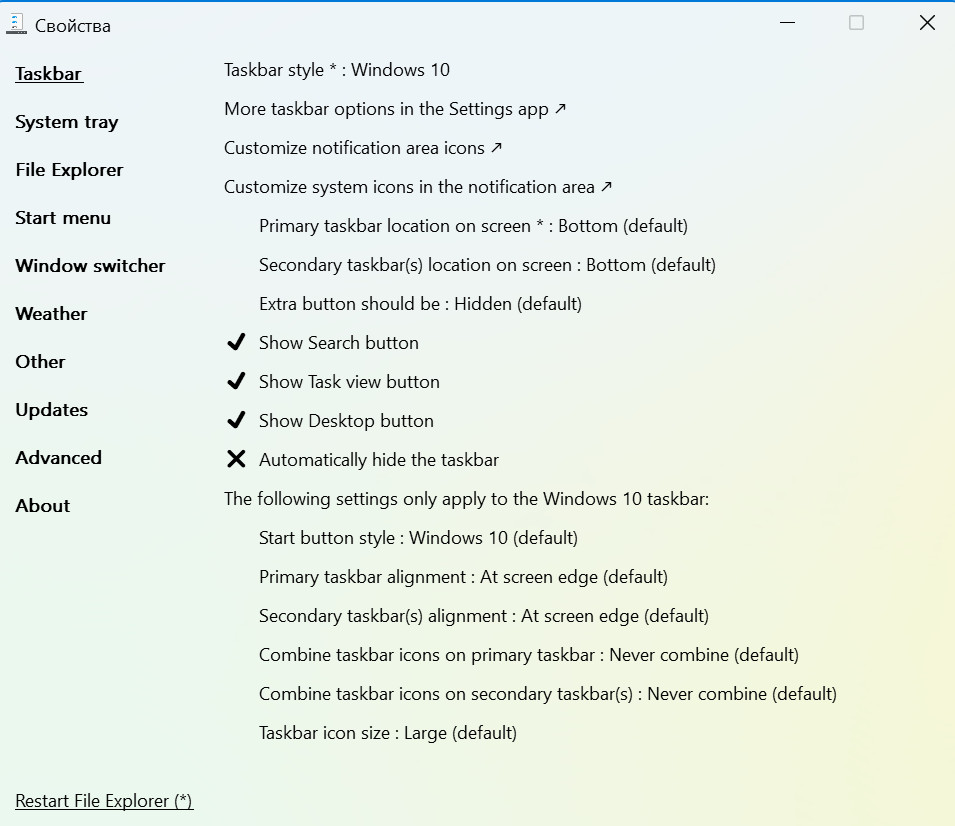Click the app icon in title bar

click(16, 25)
